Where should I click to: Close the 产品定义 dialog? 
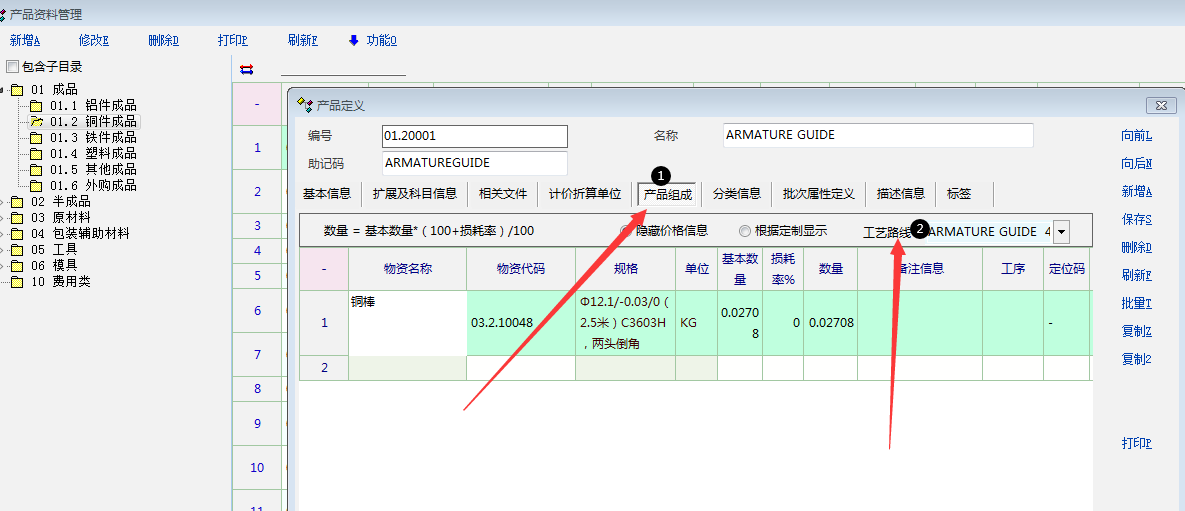[x=1160, y=105]
